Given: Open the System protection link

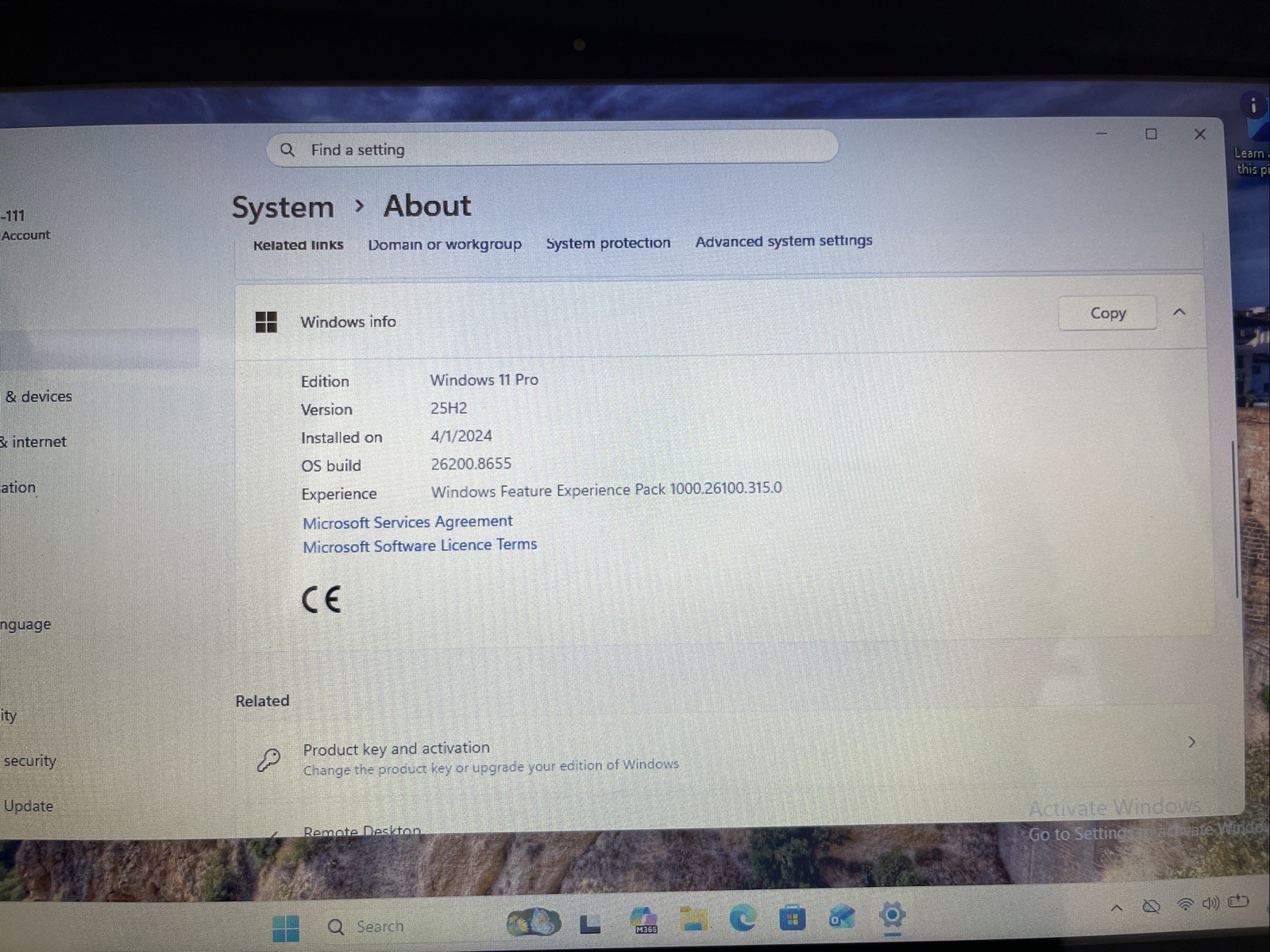Looking at the screenshot, I should coord(608,243).
